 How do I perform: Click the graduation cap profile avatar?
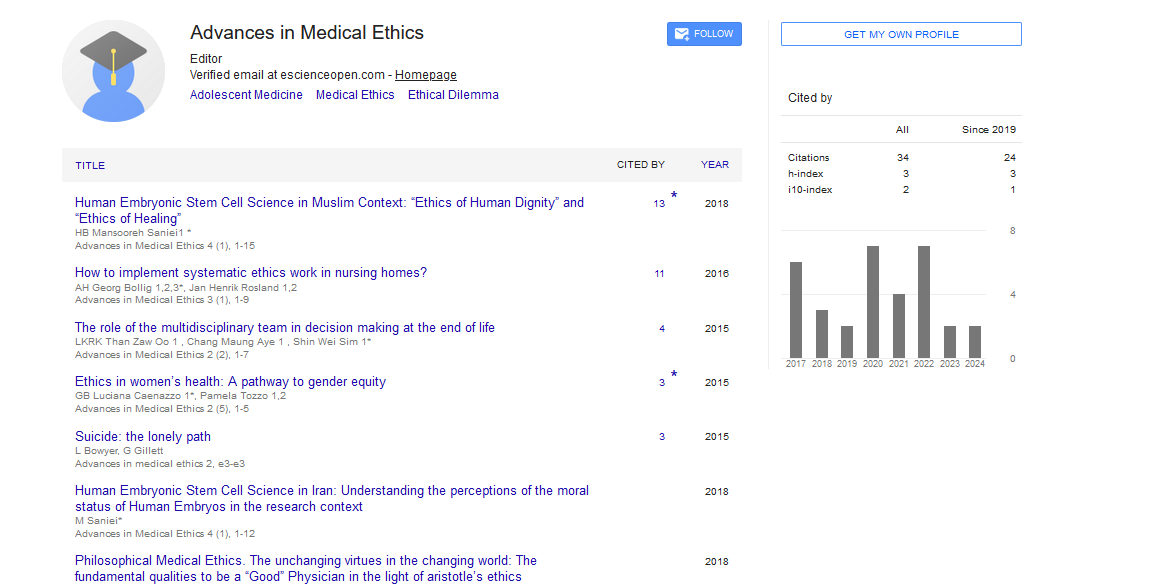coord(113,71)
